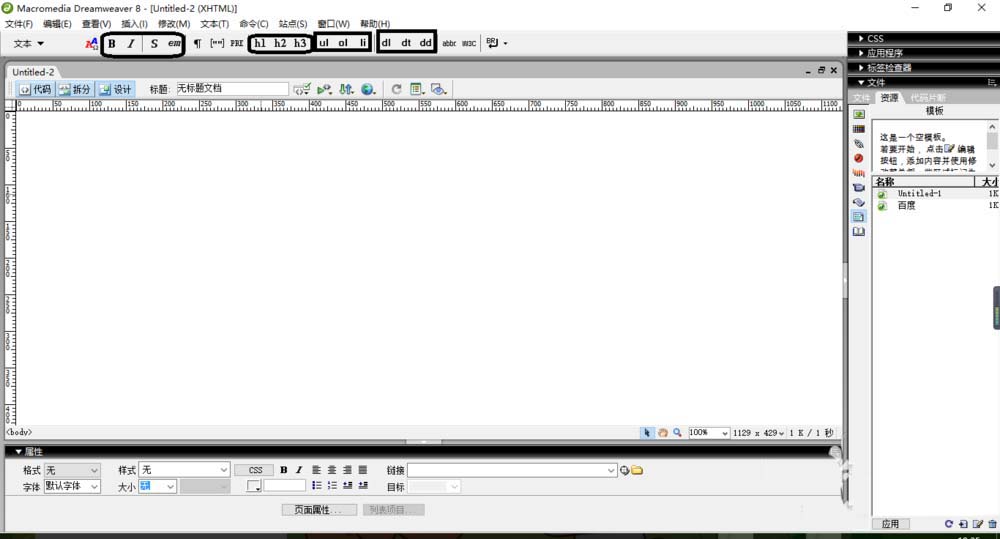The width and height of the screenshot is (1000, 539).
Task: Select the Untitled-2 document tab
Action: (x=33, y=71)
